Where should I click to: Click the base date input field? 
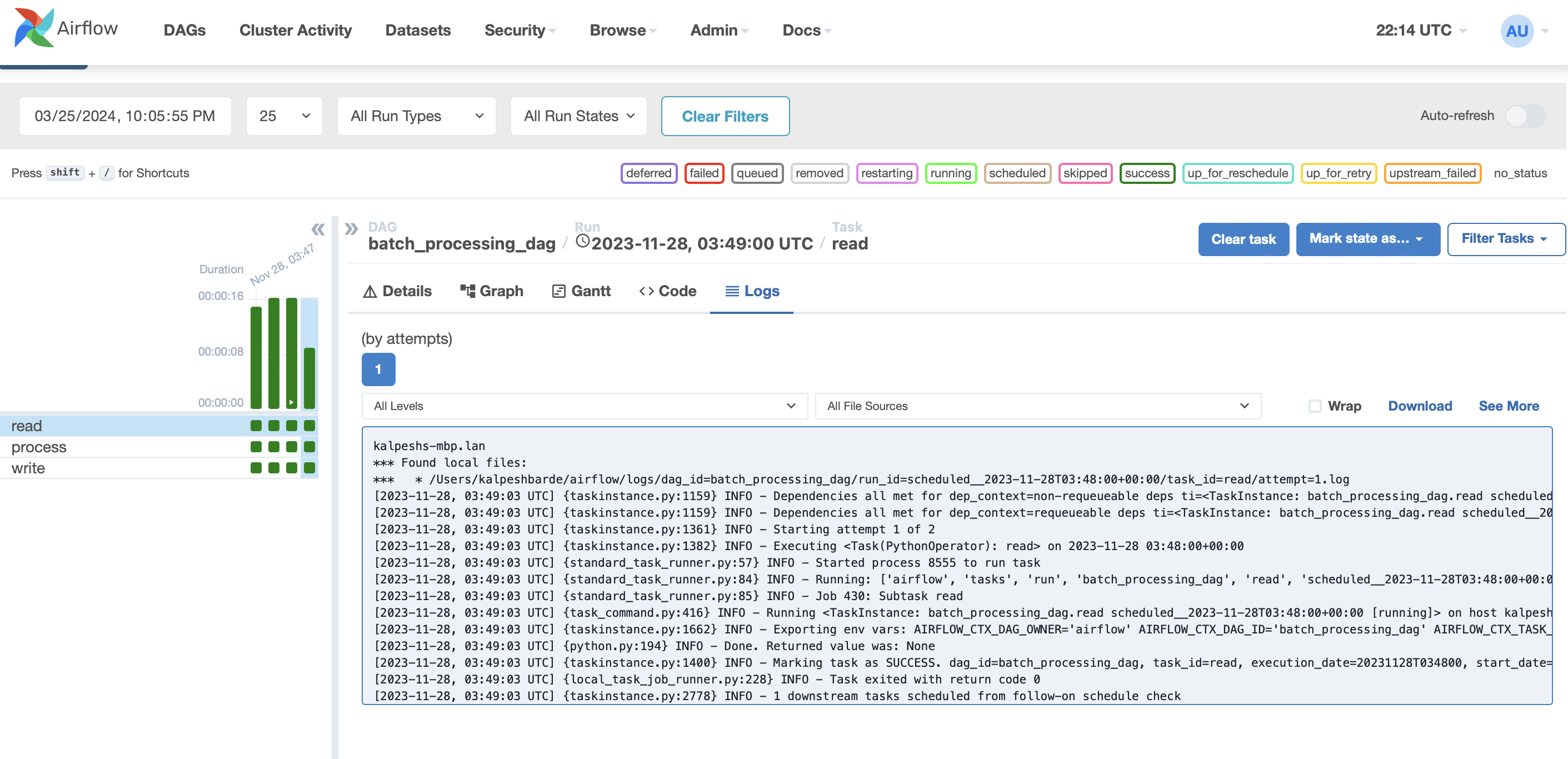point(125,116)
